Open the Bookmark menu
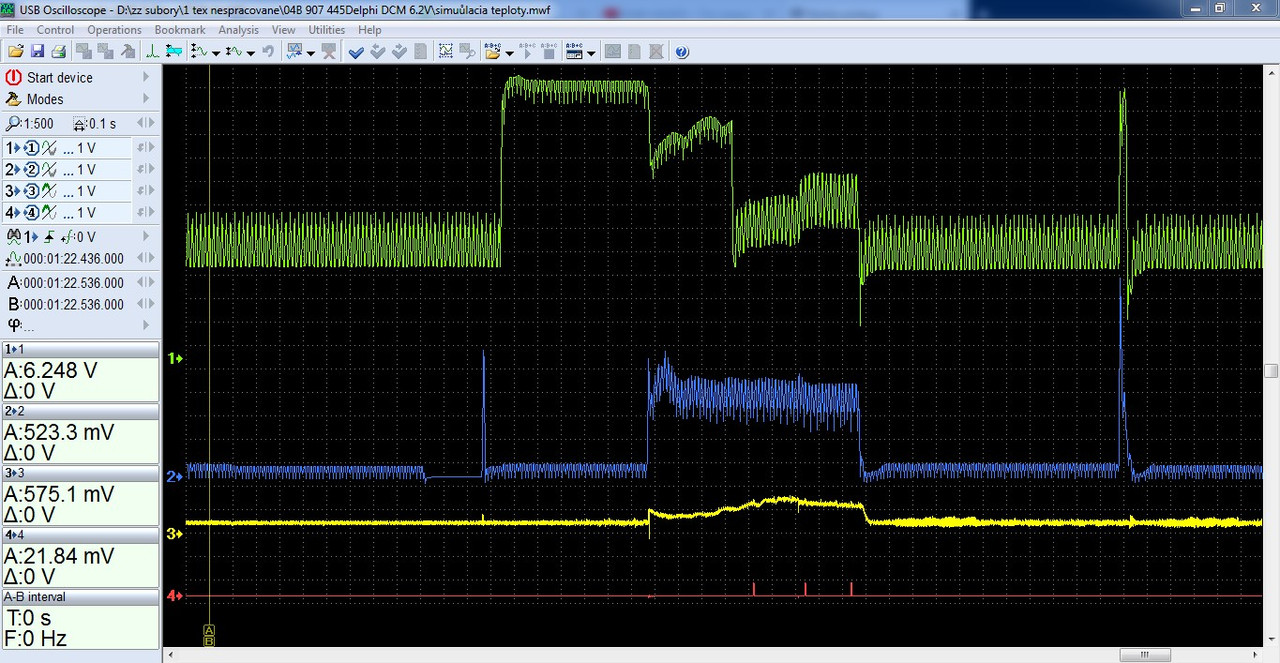The width and height of the screenshot is (1280, 663). [180, 30]
